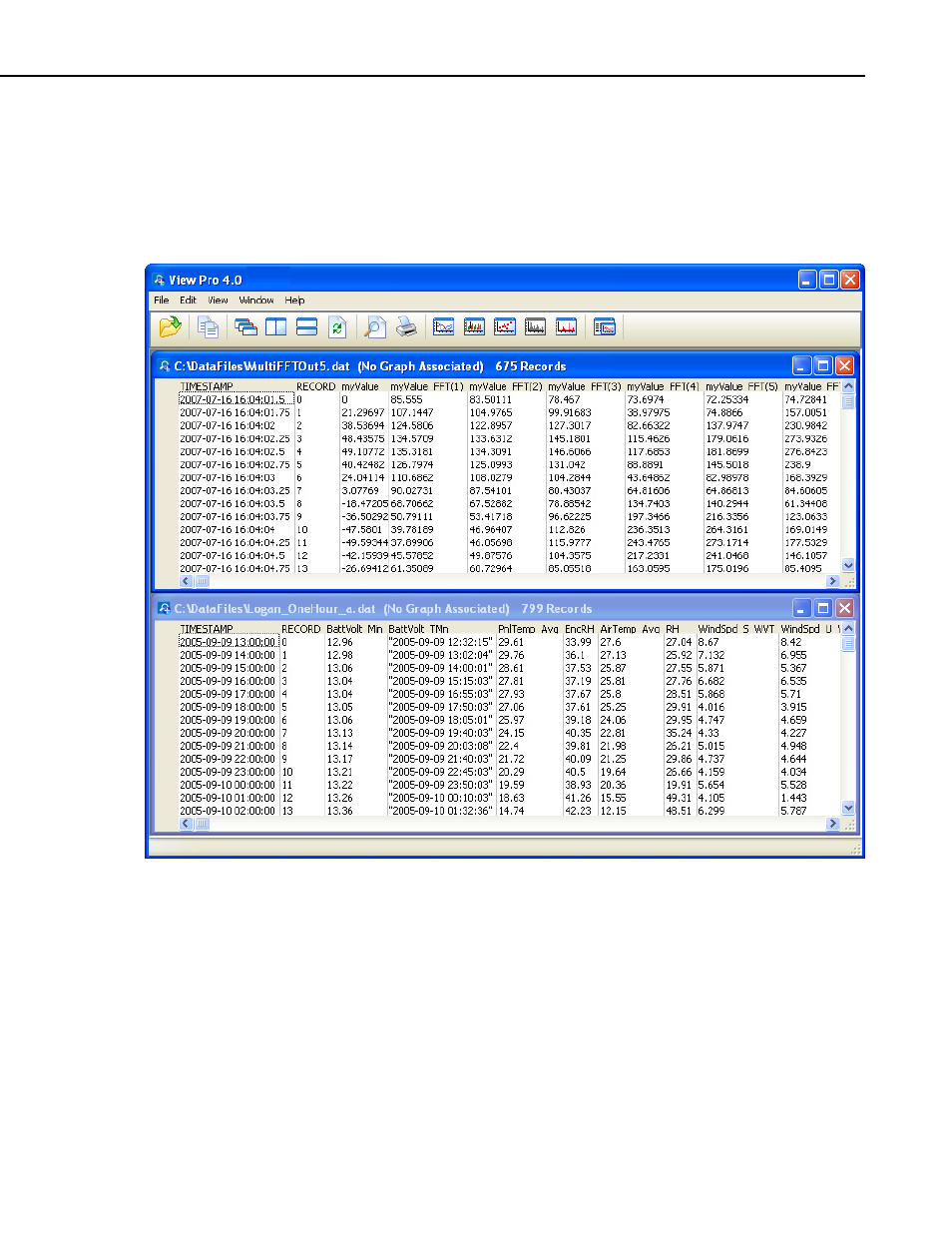This screenshot has height=1233, width=952.
Task: Click left arrow of Logan_OneHour horizontal scrollbar
Action: click(186, 824)
